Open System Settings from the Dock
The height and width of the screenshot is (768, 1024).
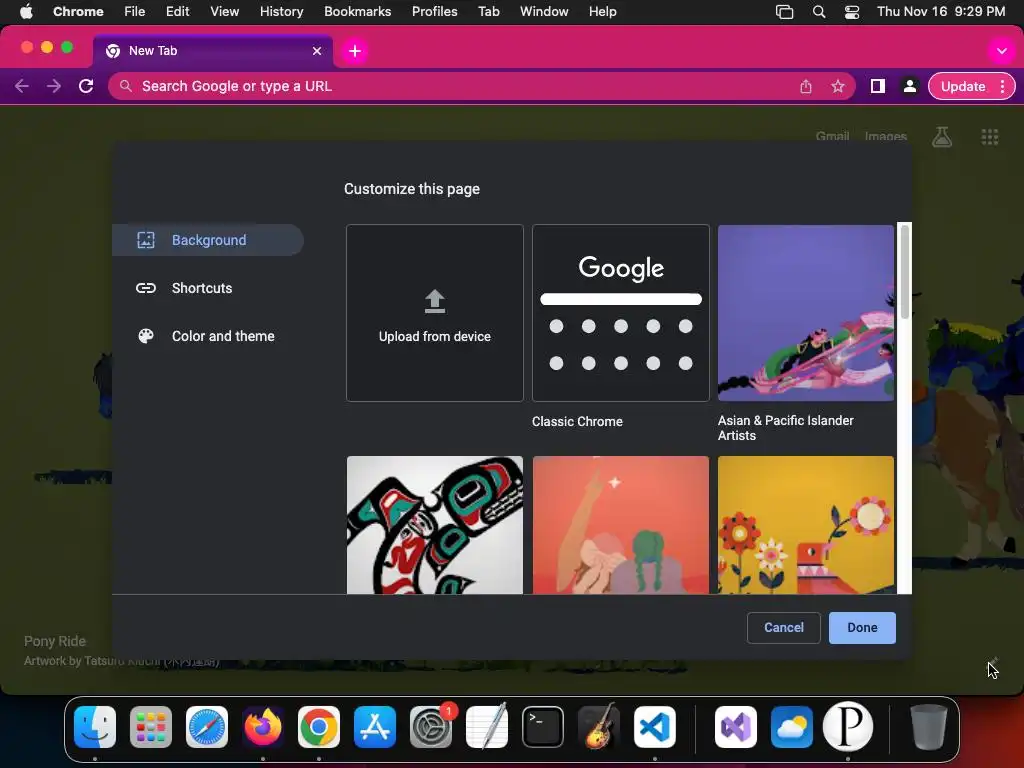point(431,727)
